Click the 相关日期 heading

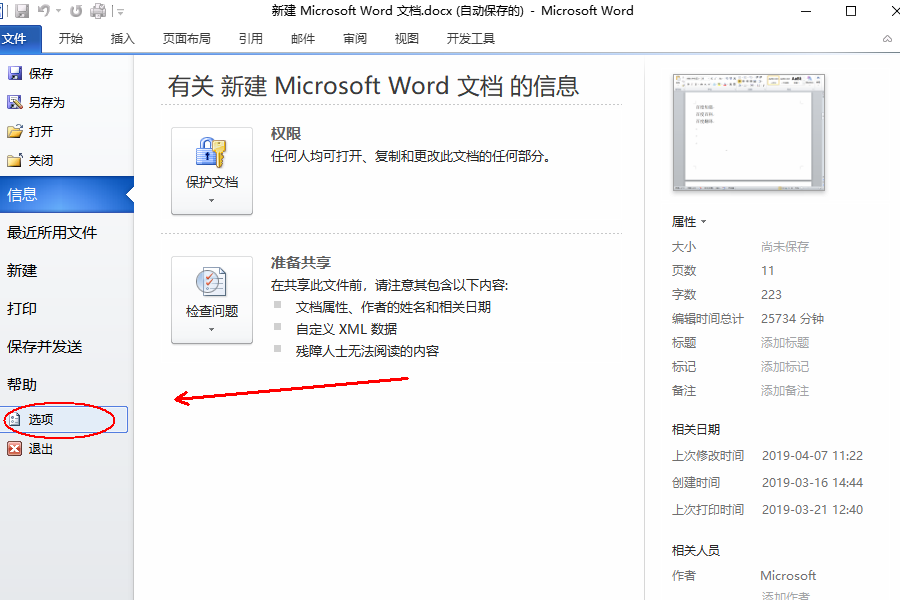pyautogui.click(x=696, y=429)
